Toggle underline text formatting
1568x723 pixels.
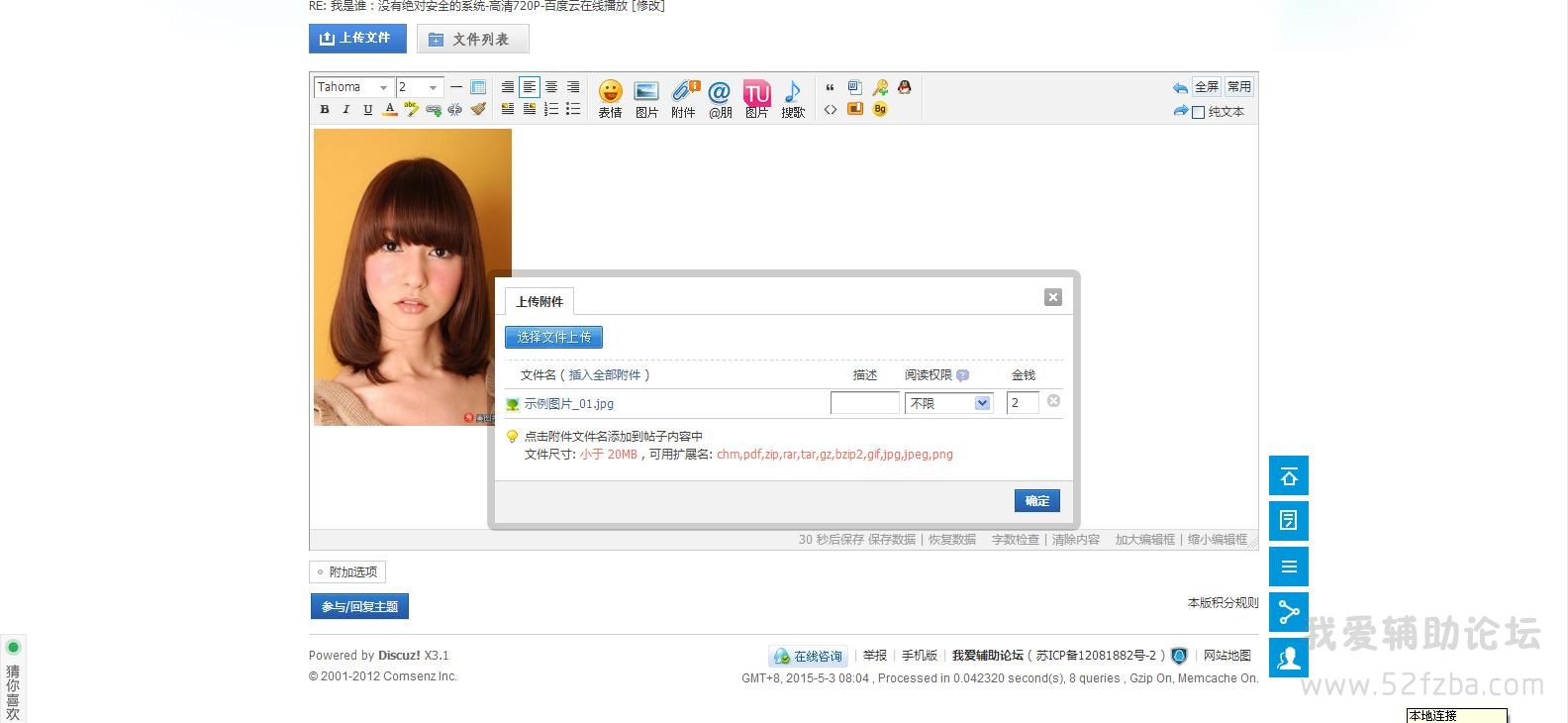(x=367, y=110)
